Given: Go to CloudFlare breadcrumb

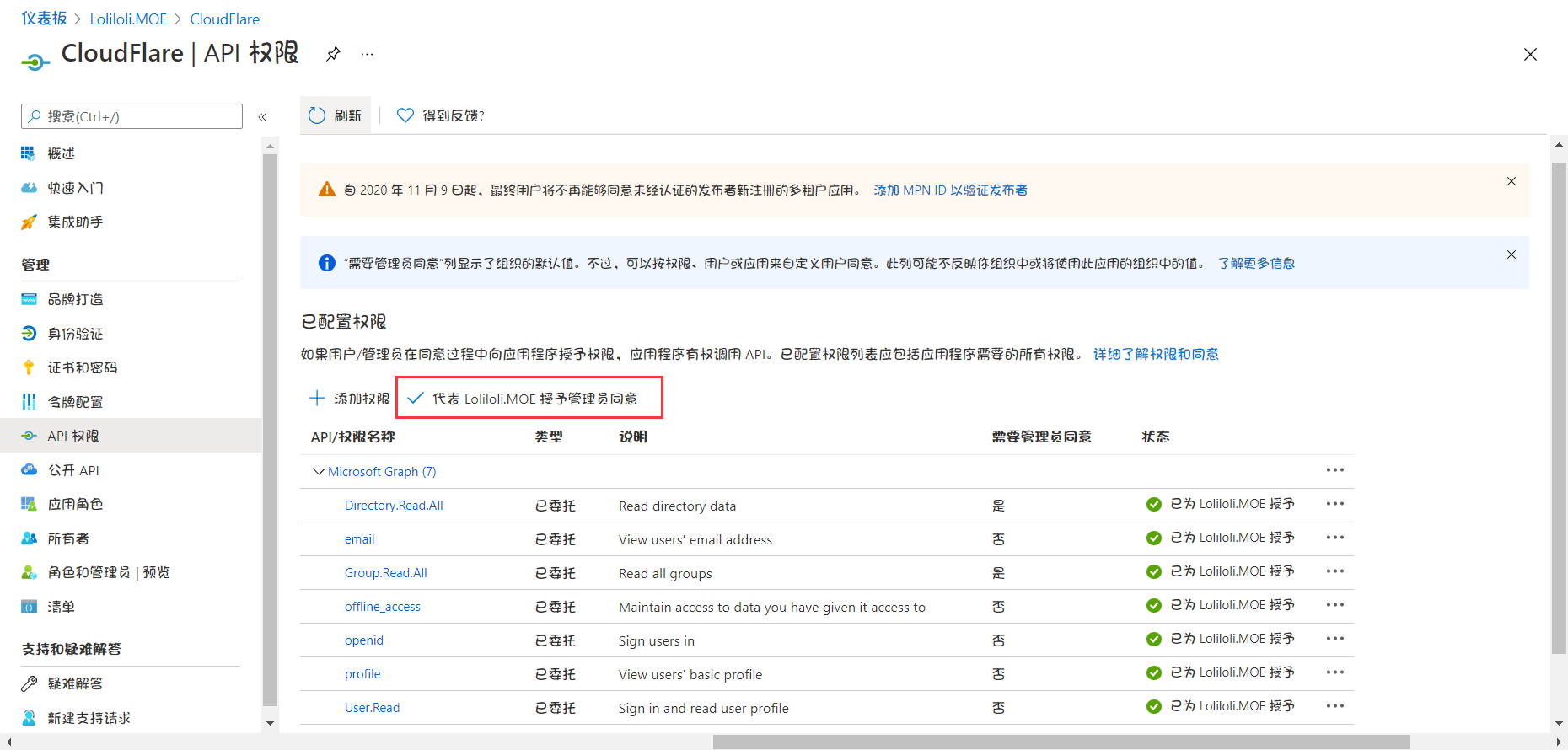Looking at the screenshot, I should (224, 19).
